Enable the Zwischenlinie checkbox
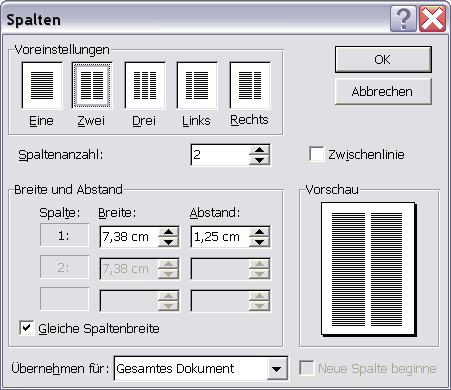 pyautogui.click(x=316, y=154)
